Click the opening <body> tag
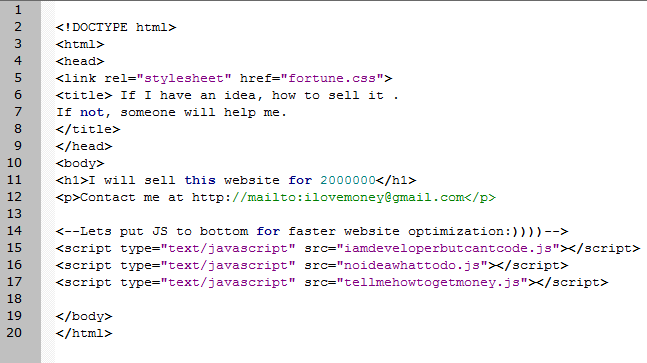The image size is (647, 363). (x=80, y=163)
